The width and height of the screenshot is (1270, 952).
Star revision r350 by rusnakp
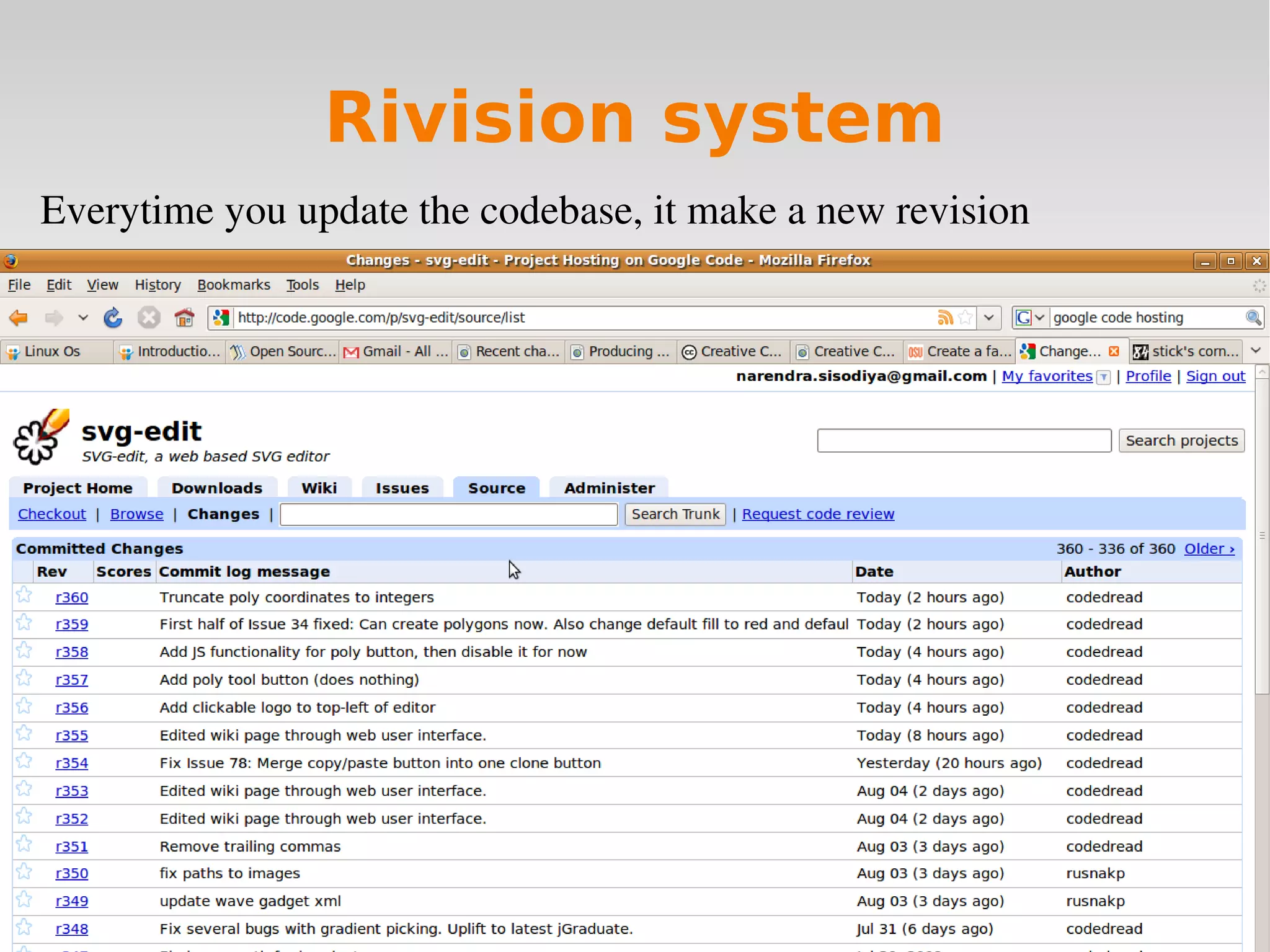click(24, 872)
